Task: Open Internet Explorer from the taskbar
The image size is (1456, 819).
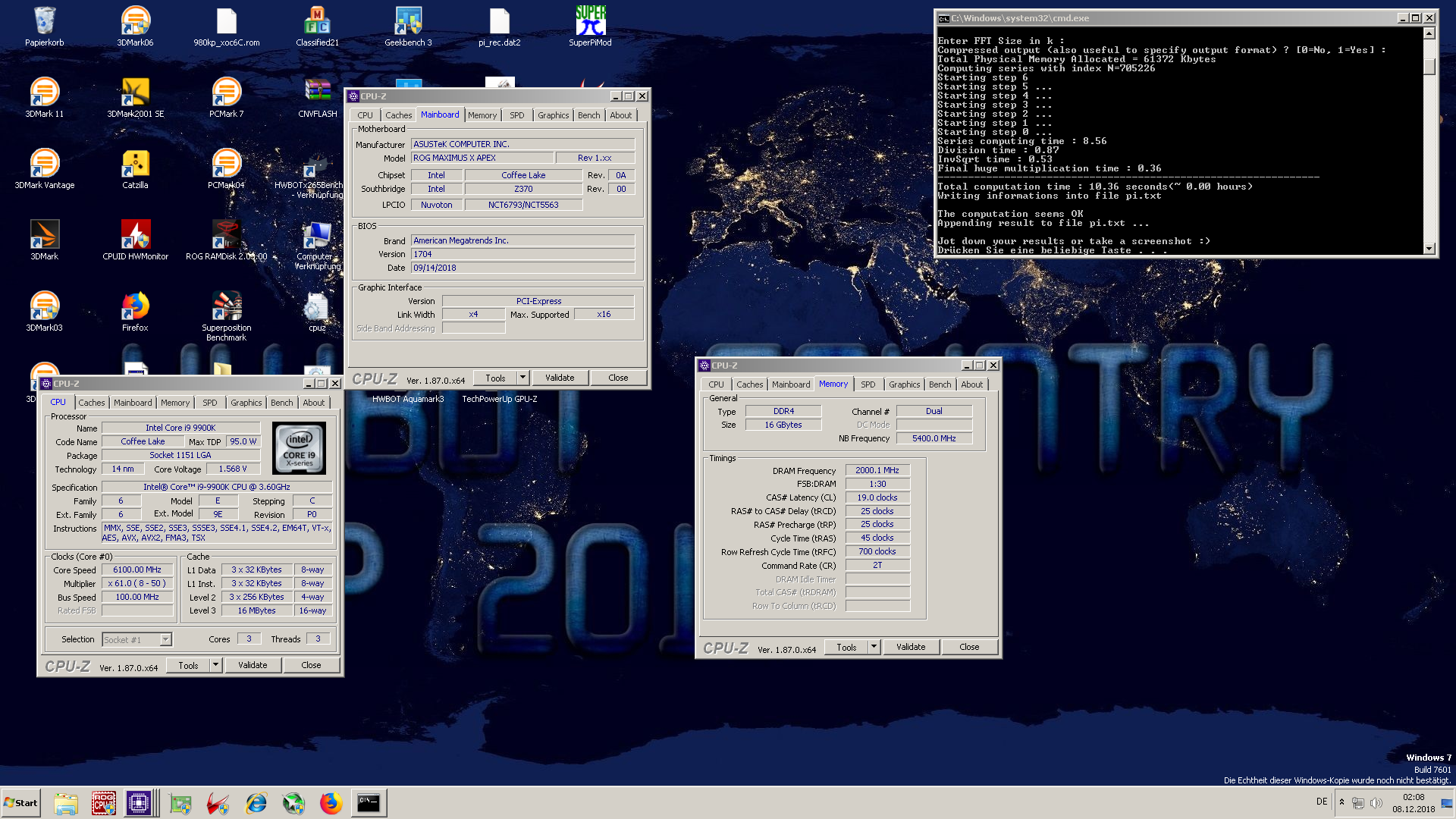Action: click(x=256, y=803)
